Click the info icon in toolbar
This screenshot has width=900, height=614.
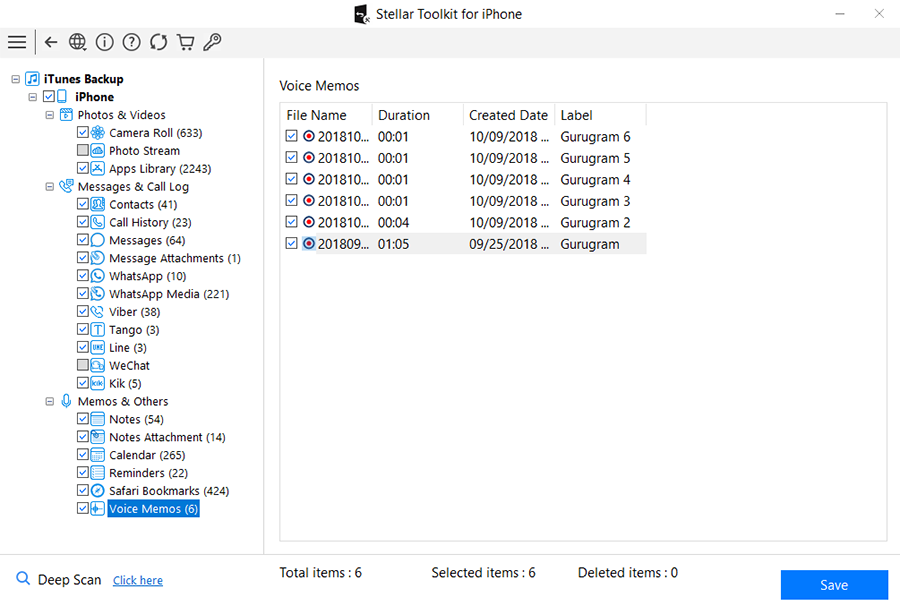(x=104, y=42)
